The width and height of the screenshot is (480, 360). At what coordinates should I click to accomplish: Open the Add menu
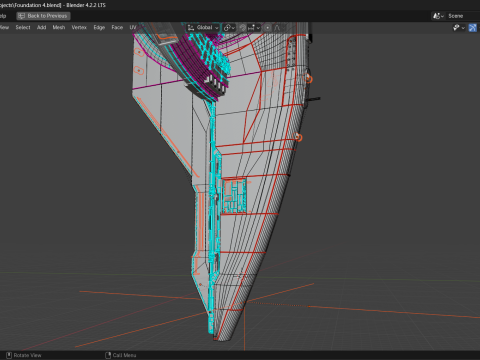tap(41, 27)
